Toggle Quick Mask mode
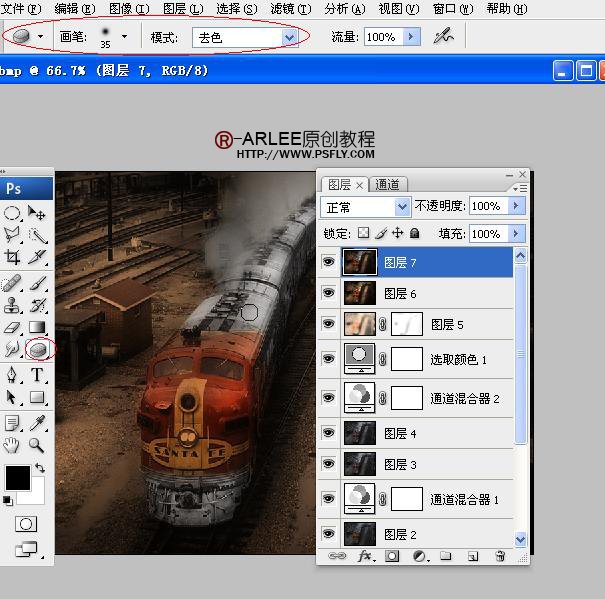 pyautogui.click(x=26, y=524)
